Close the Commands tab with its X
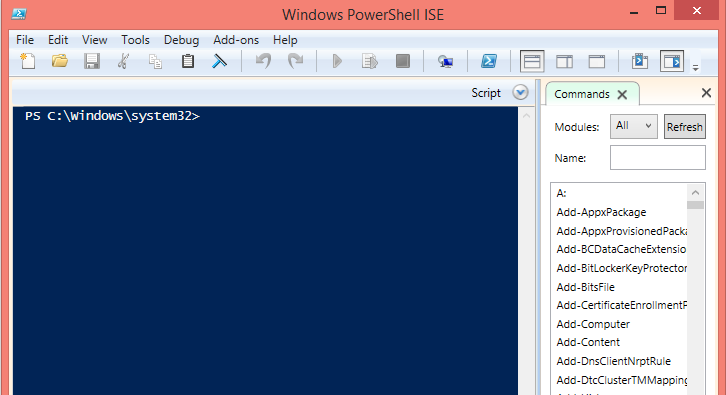 [622, 94]
